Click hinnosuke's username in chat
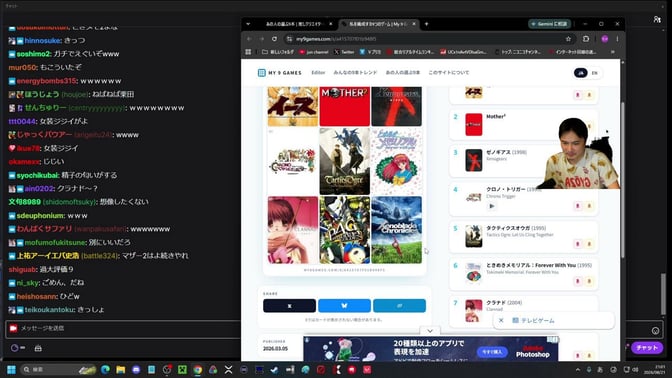The height and width of the screenshot is (378, 672). tap(42, 40)
